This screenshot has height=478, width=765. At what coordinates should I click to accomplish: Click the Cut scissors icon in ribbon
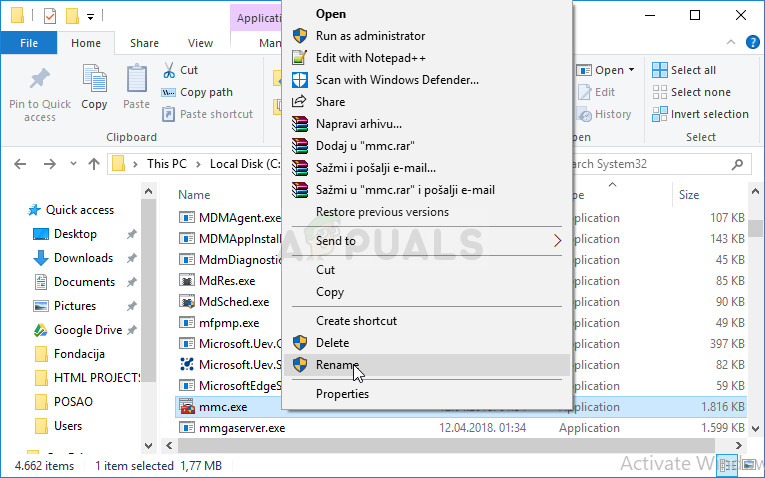(x=169, y=70)
